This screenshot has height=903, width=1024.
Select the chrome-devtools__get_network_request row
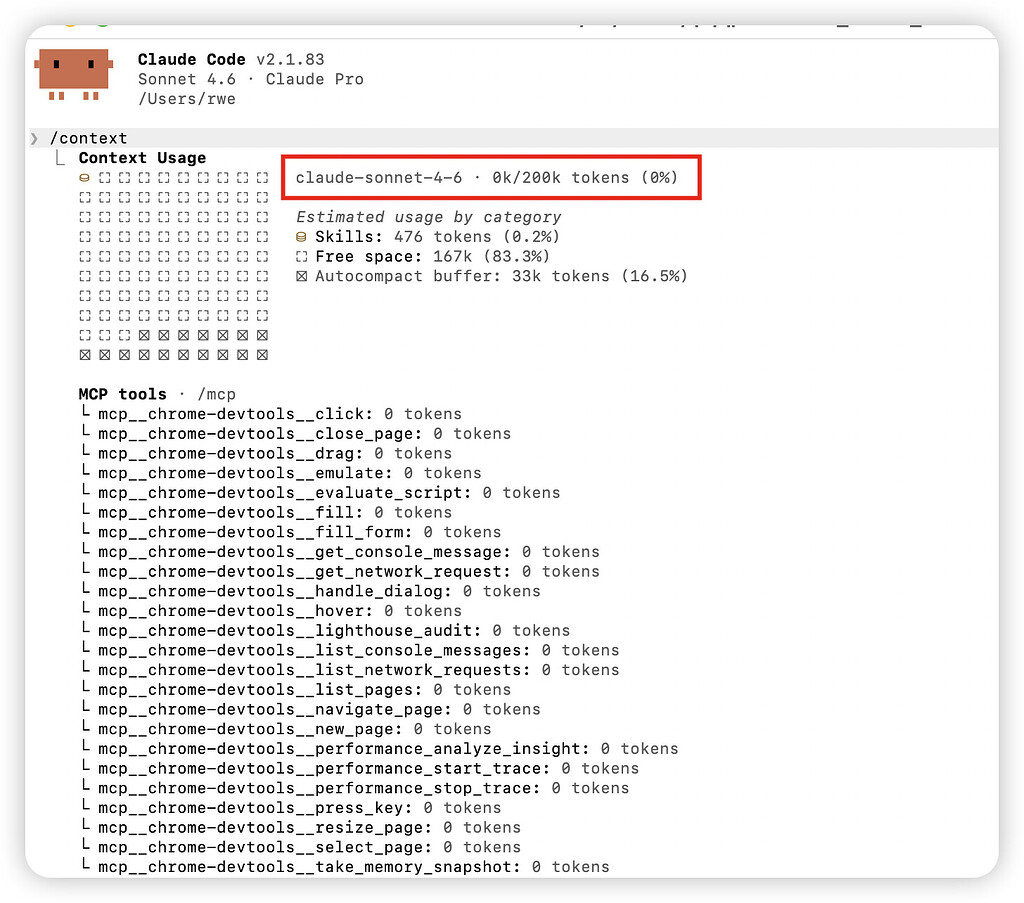click(340, 571)
